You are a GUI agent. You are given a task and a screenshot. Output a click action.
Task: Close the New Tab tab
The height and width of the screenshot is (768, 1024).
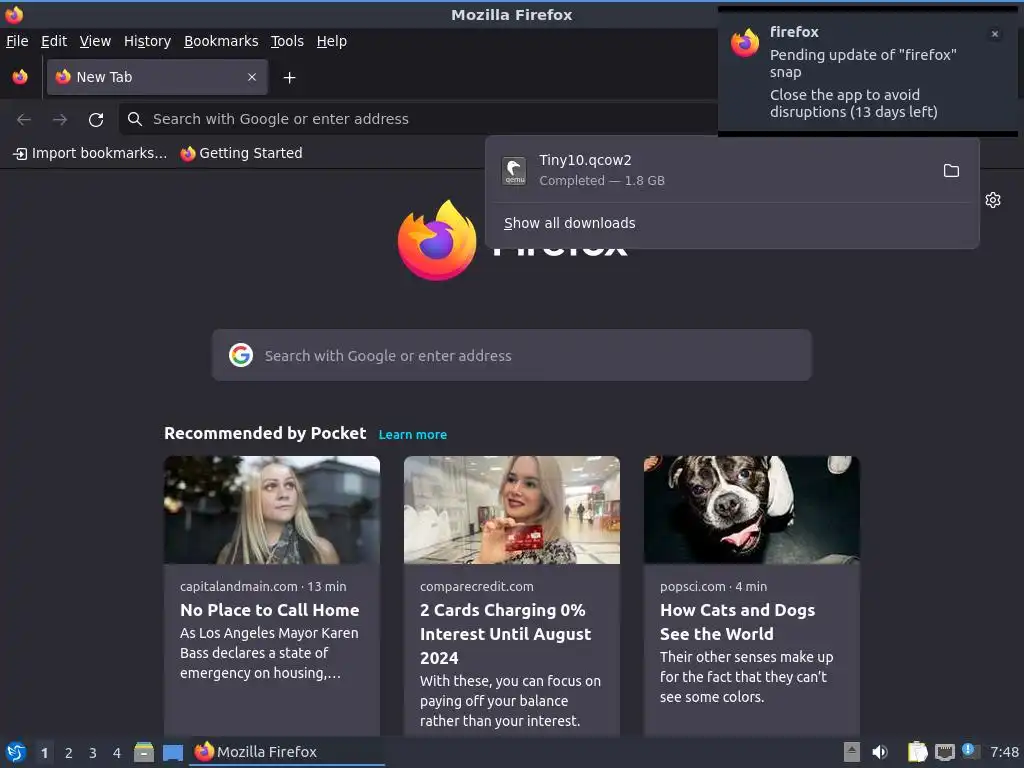pyautogui.click(x=252, y=77)
